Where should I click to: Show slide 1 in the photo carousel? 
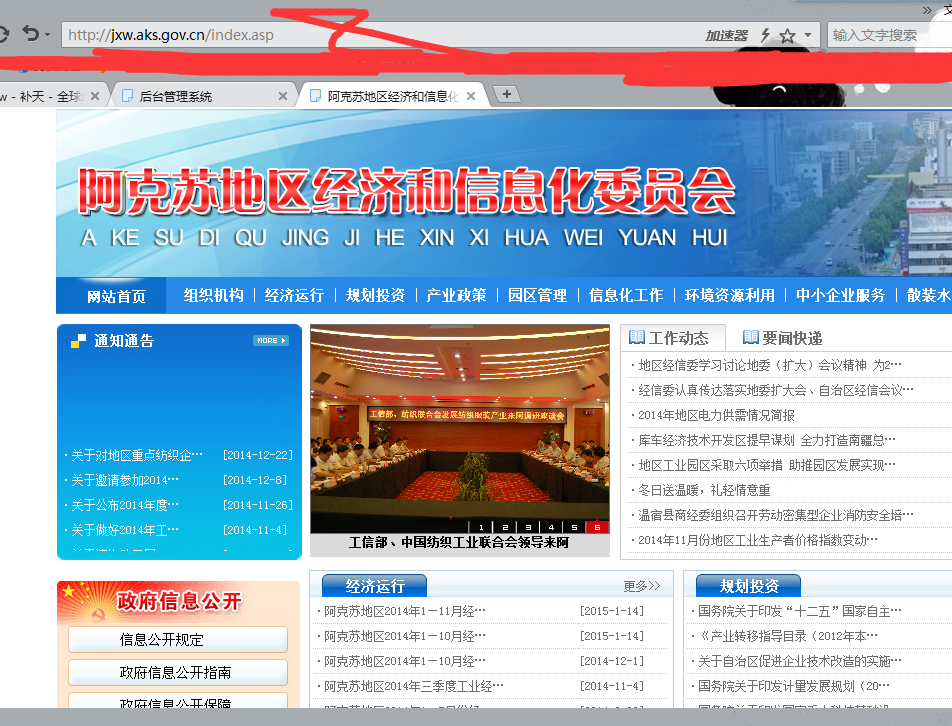click(481, 527)
